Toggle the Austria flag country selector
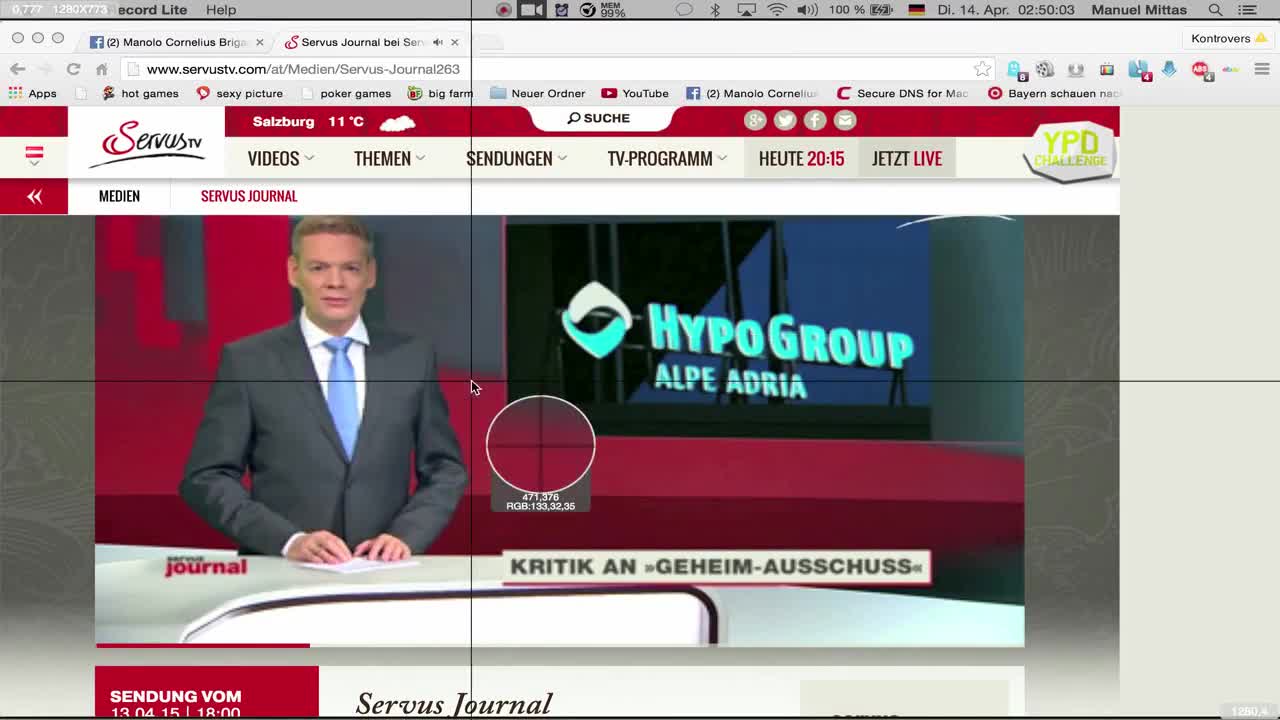 coord(34,155)
